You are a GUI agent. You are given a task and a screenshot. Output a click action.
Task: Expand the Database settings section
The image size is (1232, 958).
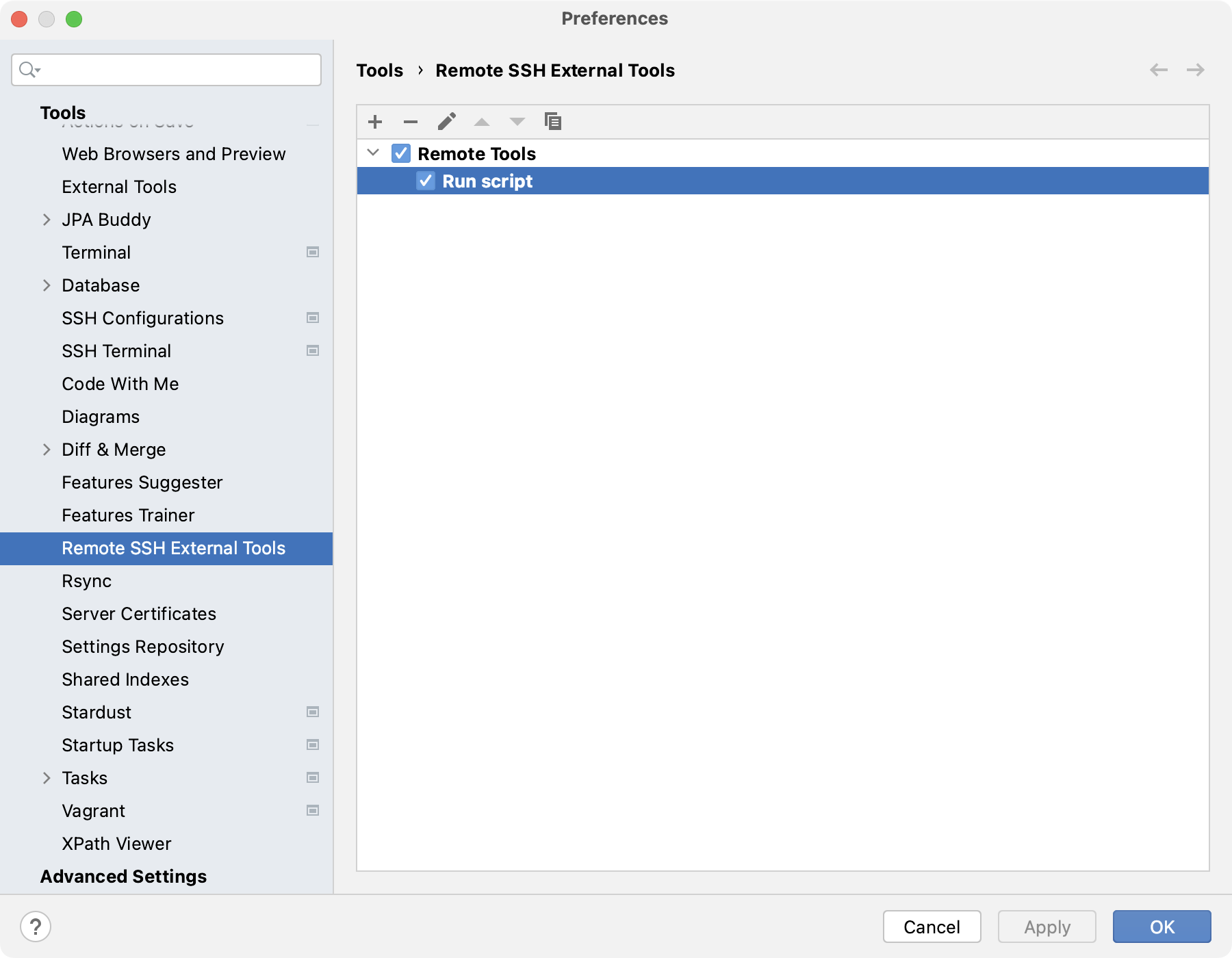tap(47, 285)
